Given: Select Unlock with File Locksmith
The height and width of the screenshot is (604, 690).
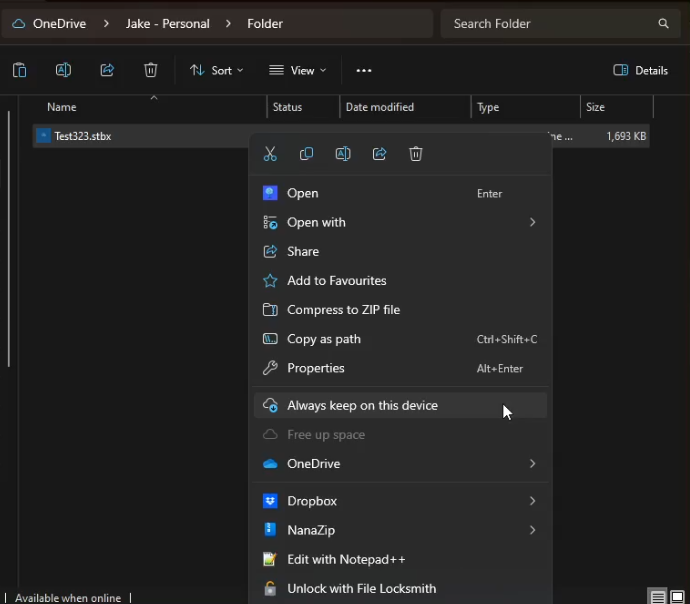Looking at the screenshot, I should [x=400, y=588].
